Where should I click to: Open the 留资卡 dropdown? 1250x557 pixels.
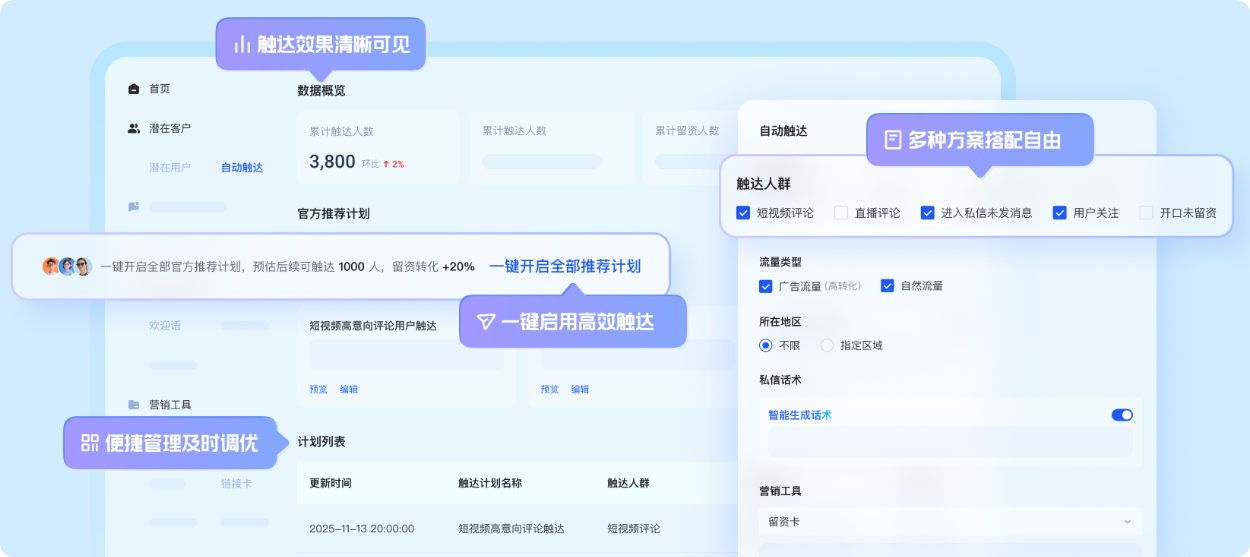(950, 522)
